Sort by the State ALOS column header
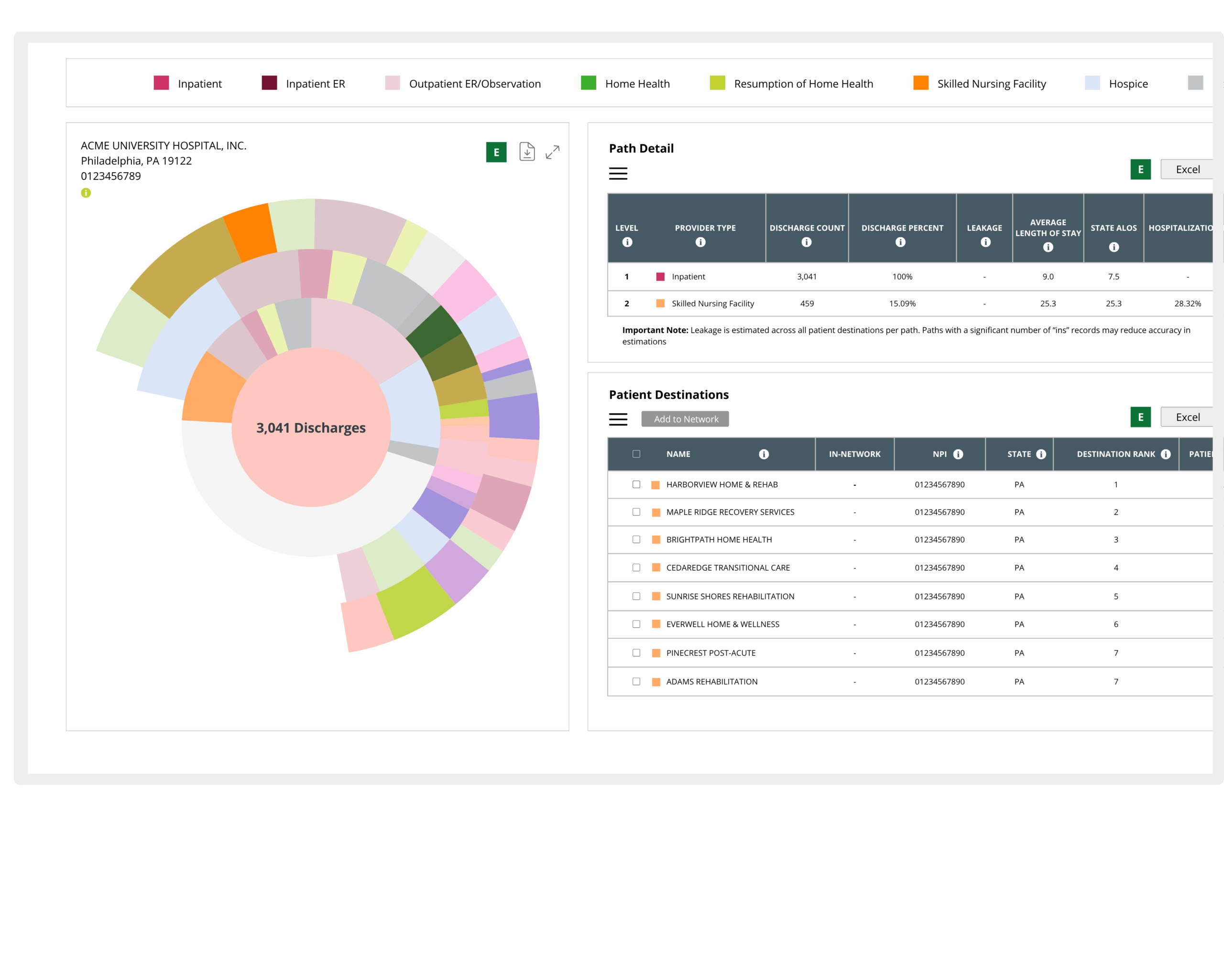Viewport: 1224px width, 980px height. click(1113, 228)
